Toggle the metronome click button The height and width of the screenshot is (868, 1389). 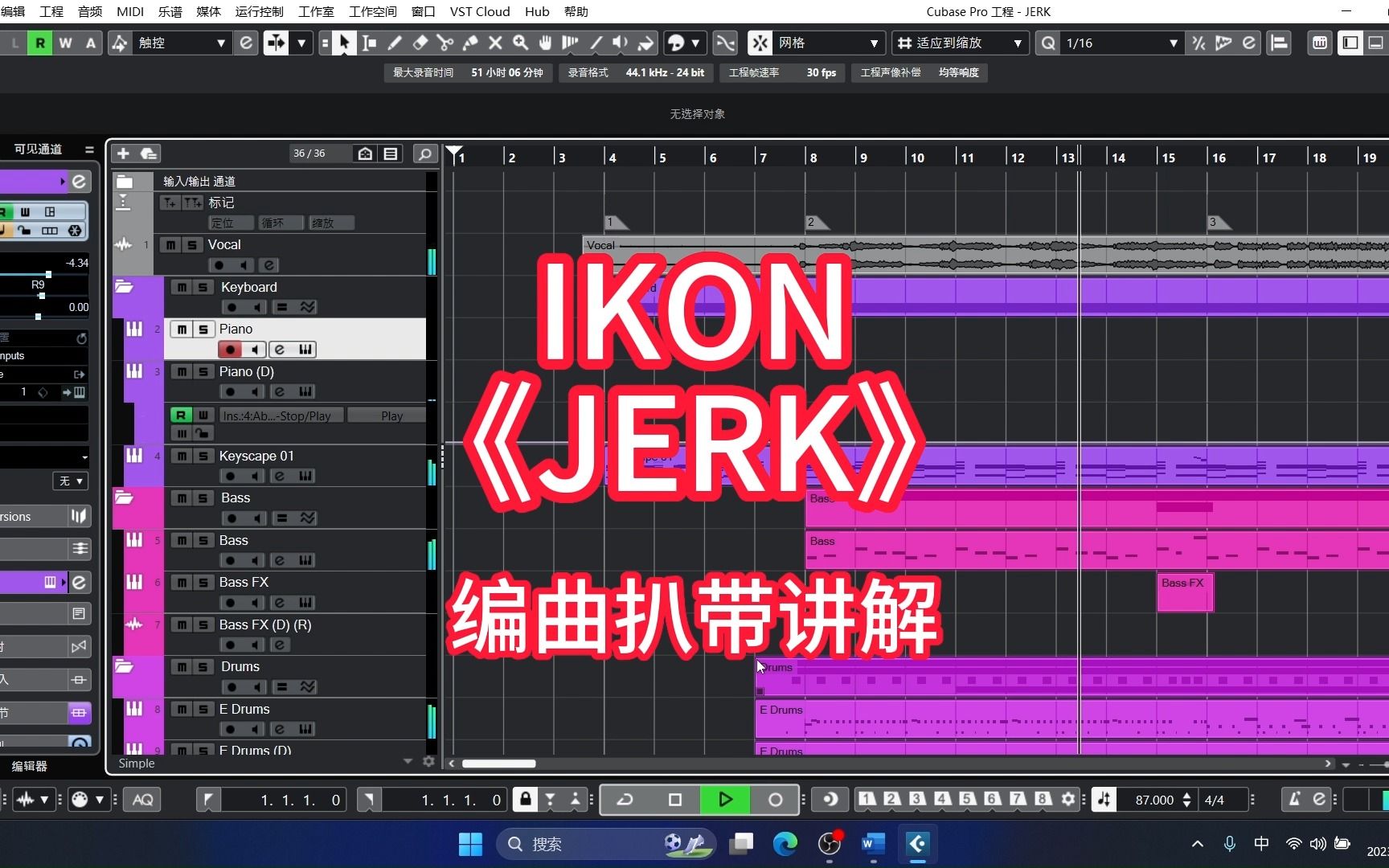click(1294, 799)
